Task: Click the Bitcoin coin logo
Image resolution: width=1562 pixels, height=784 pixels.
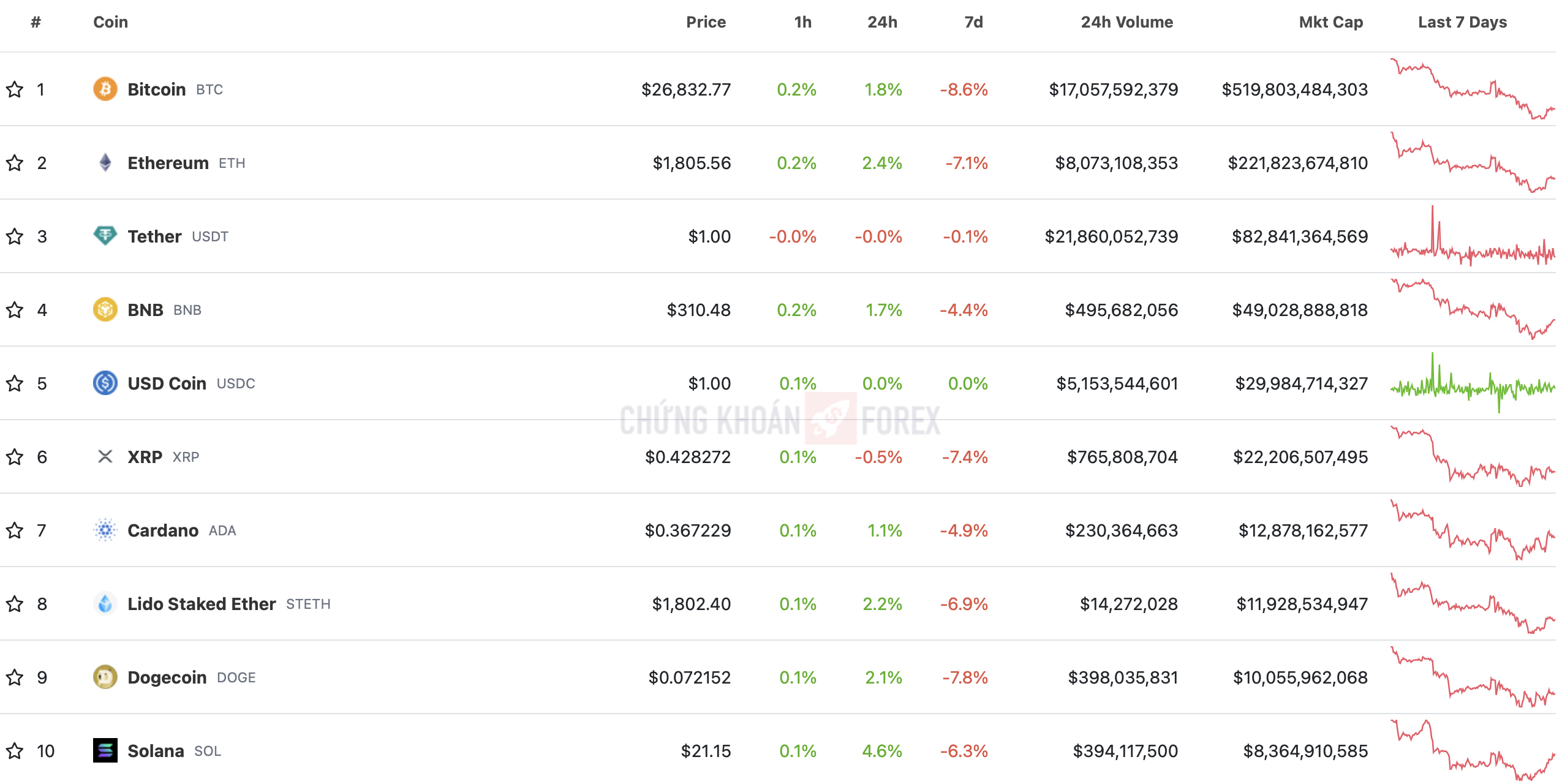Action: [105, 89]
